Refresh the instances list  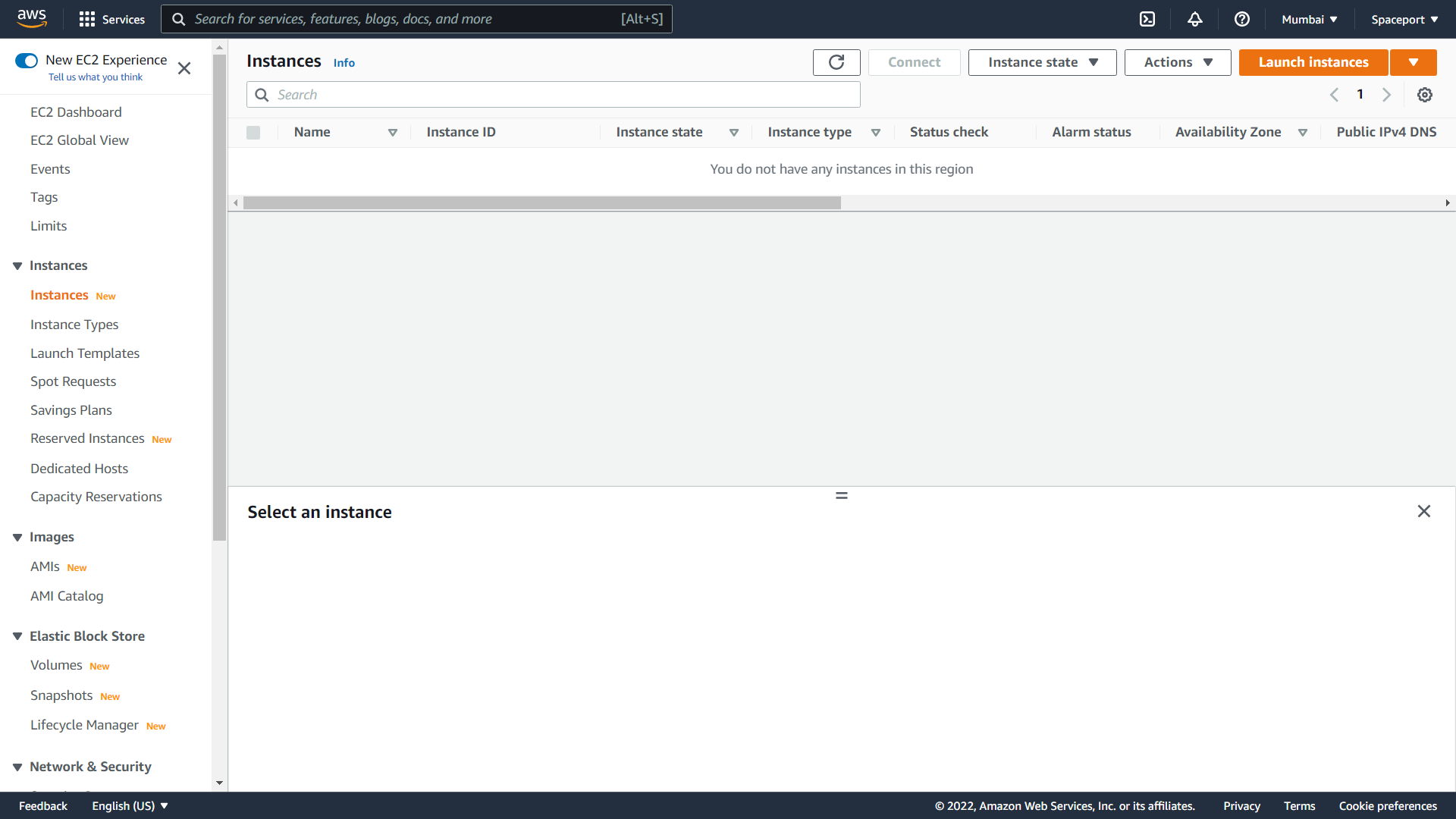(x=836, y=62)
